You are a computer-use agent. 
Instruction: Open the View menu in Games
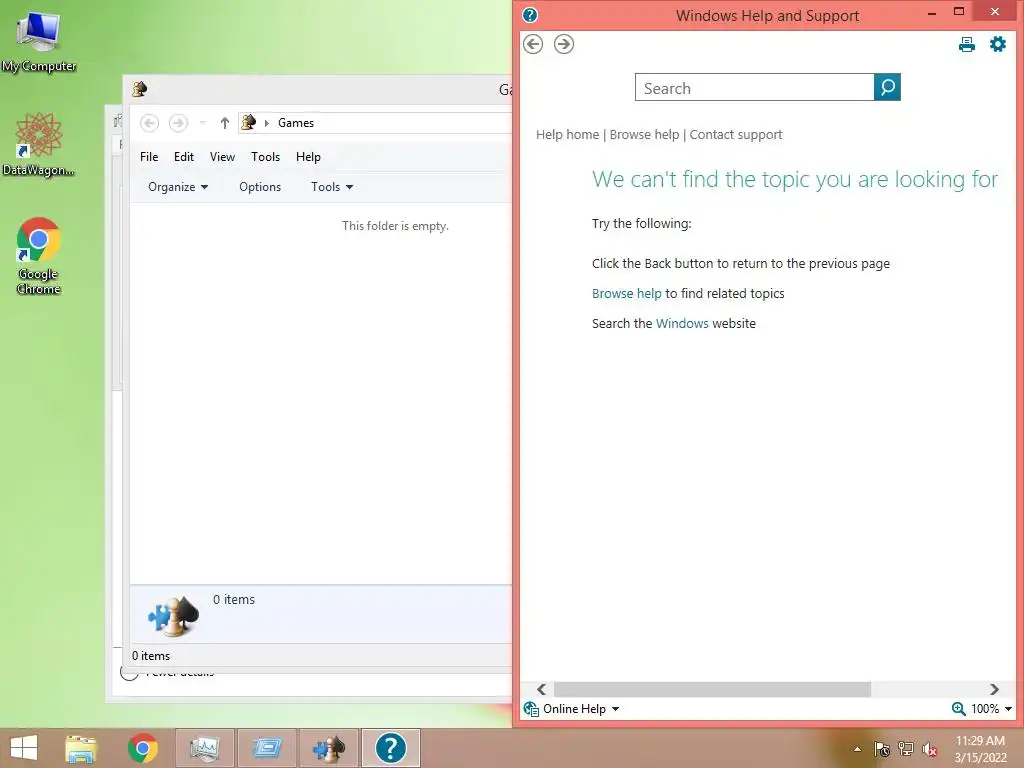[x=222, y=157]
